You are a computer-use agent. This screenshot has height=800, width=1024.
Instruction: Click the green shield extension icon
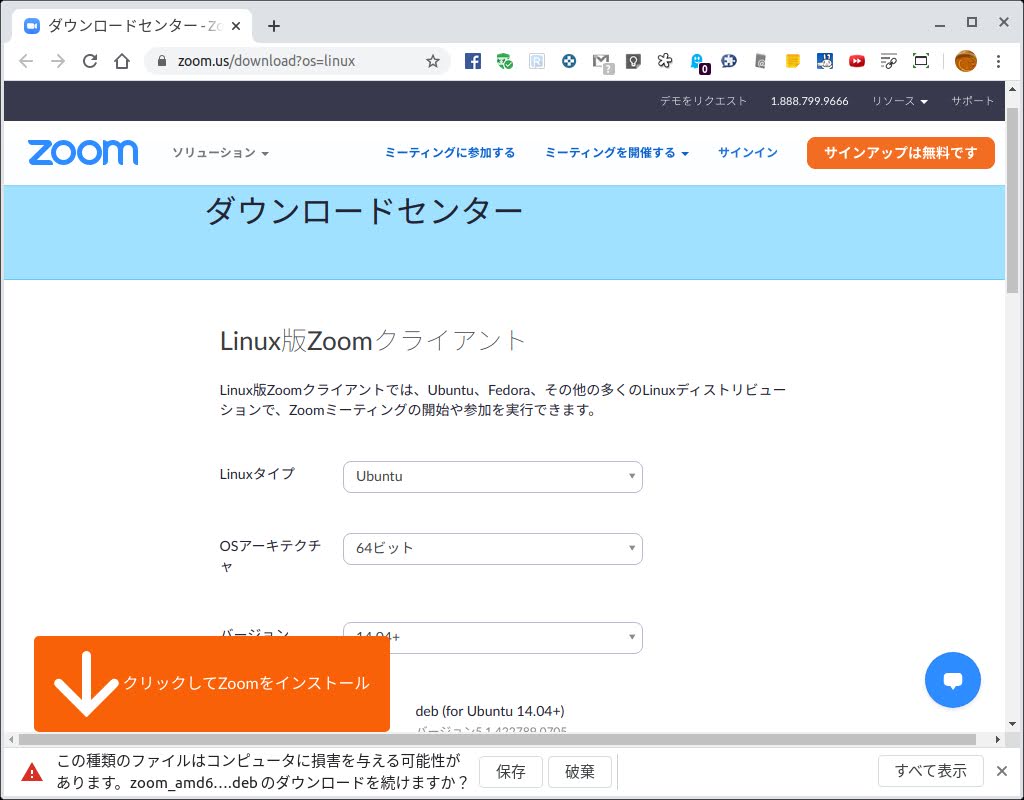505,61
